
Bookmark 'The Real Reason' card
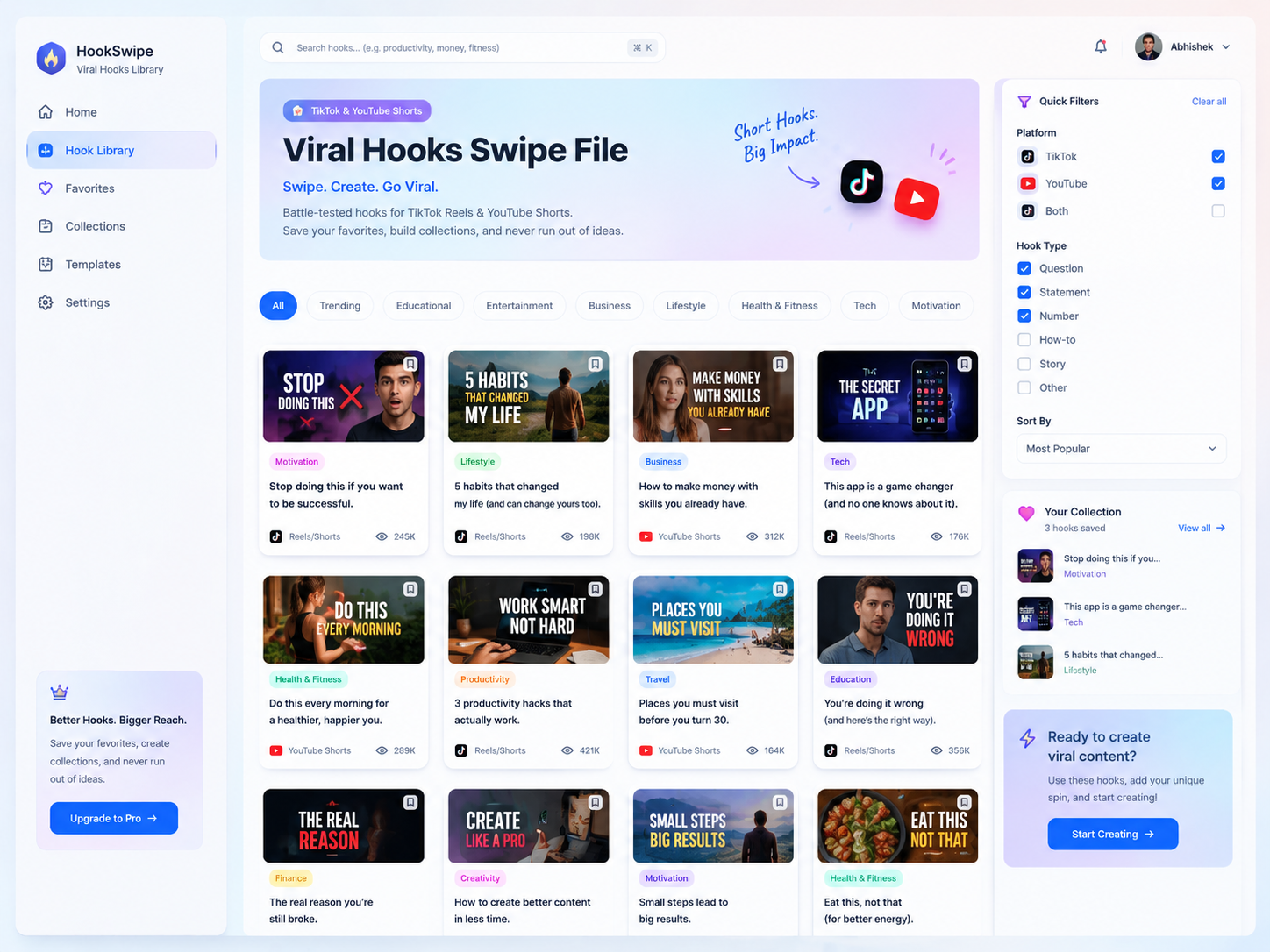click(x=410, y=802)
